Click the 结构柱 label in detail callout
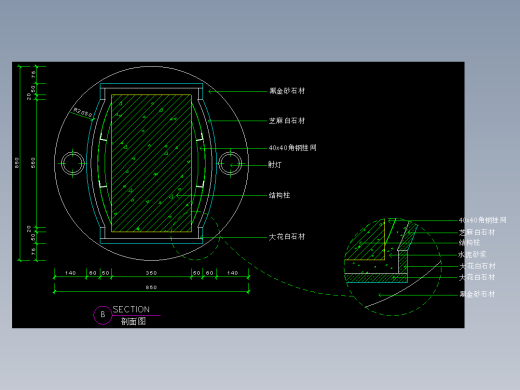The height and width of the screenshot is (390, 520). (469, 242)
